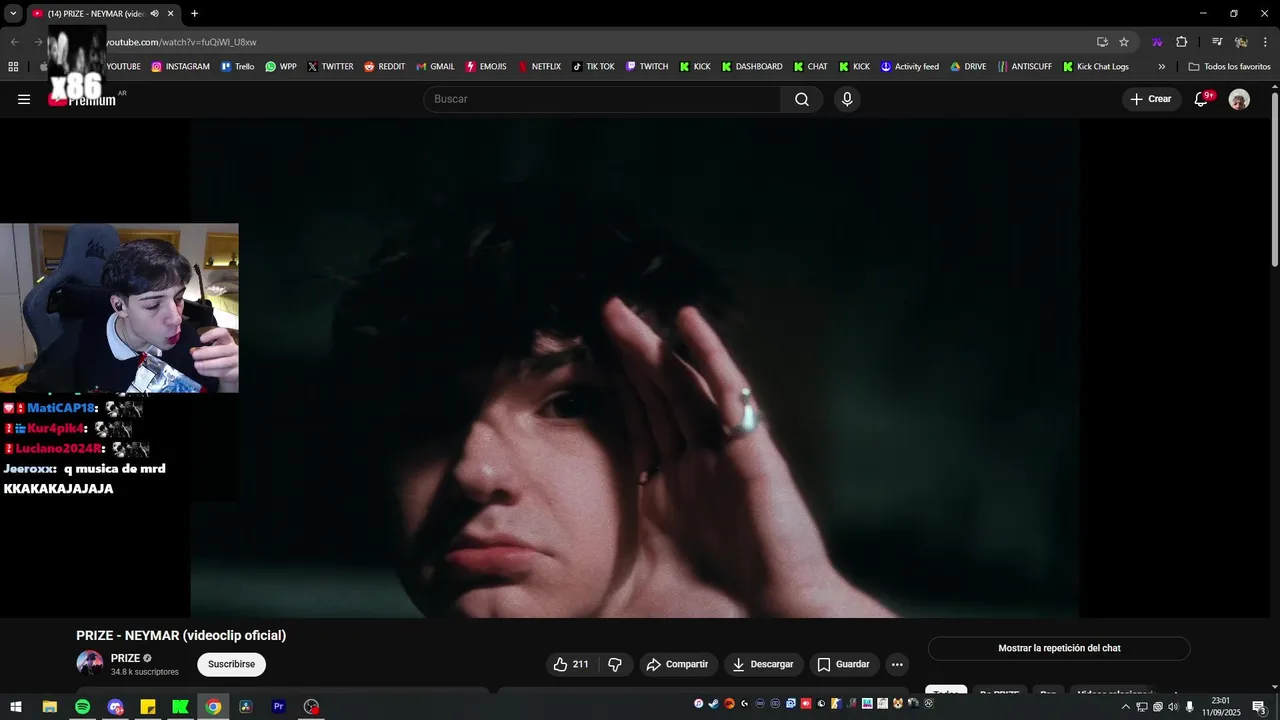Open the YouTube account avatar menu
The width and height of the screenshot is (1280, 720).
point(1239,99)
